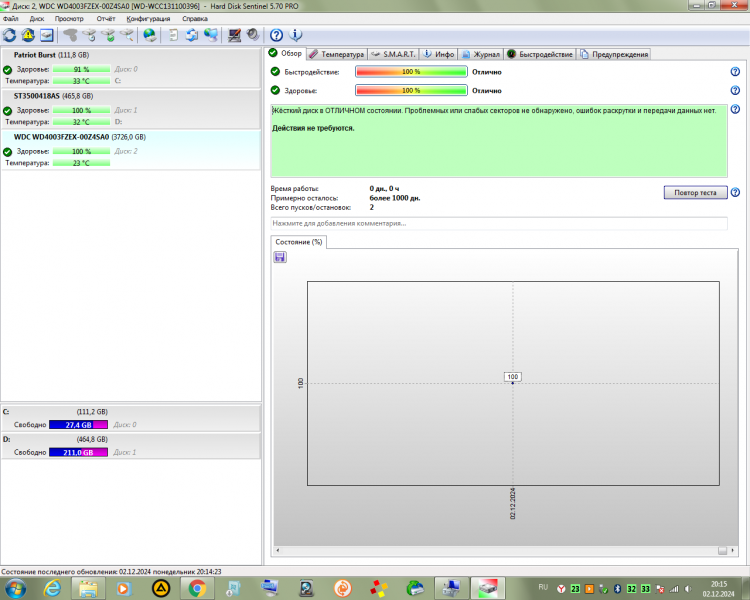Click the comment input field
750x600 pixels.
tap(499, 223)
